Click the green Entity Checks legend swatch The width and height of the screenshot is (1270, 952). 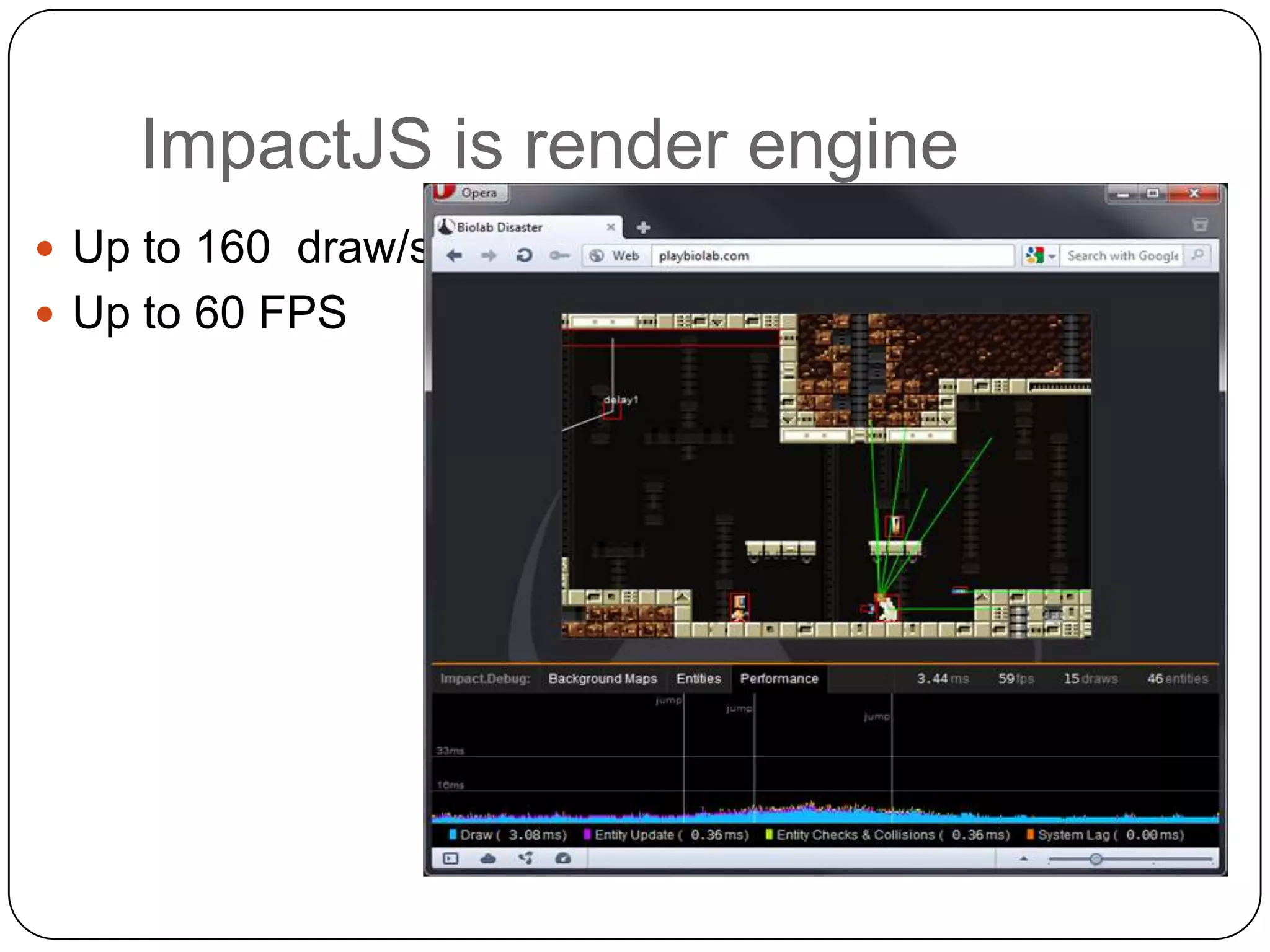point(769,834)
